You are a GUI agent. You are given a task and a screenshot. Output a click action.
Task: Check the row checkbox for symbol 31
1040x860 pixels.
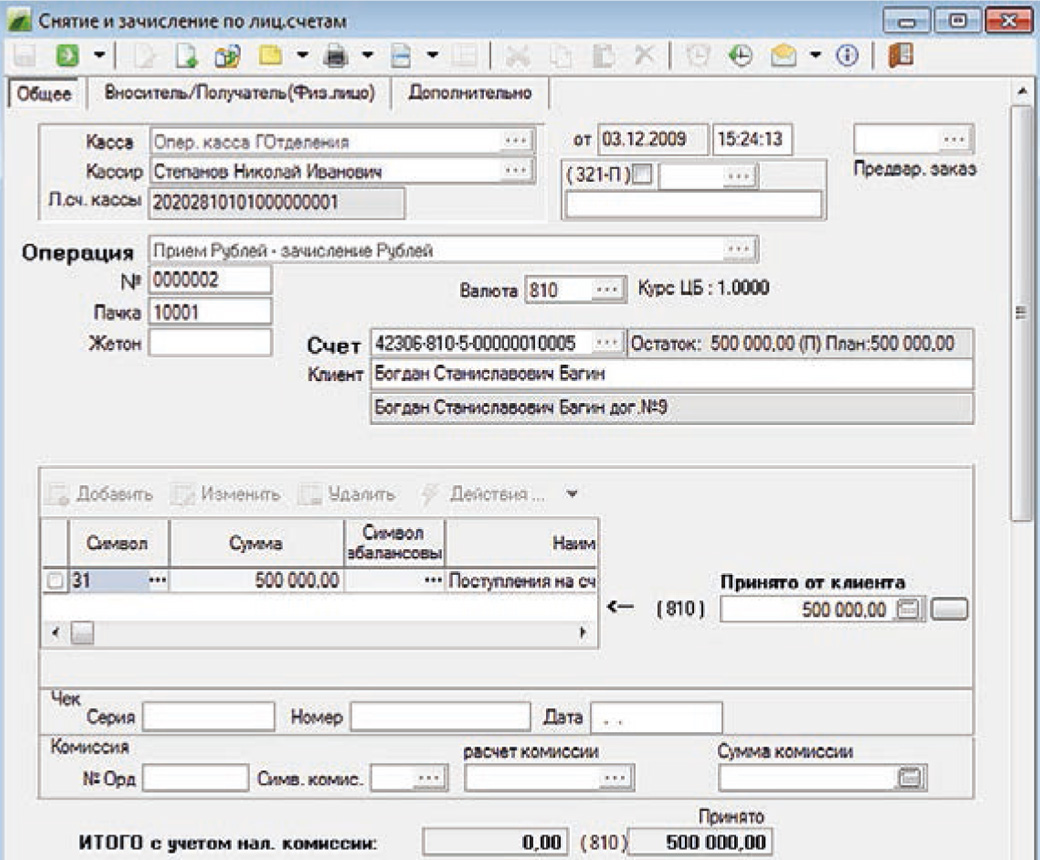click(x=56, y=580)
